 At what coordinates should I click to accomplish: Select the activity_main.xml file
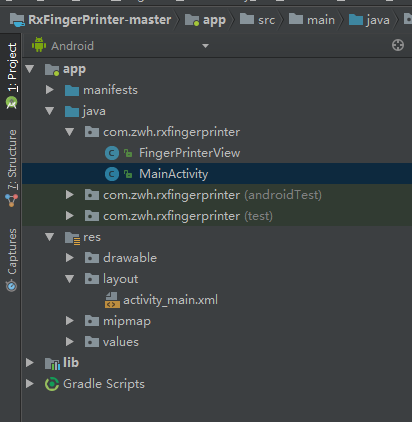click(170, 300)
